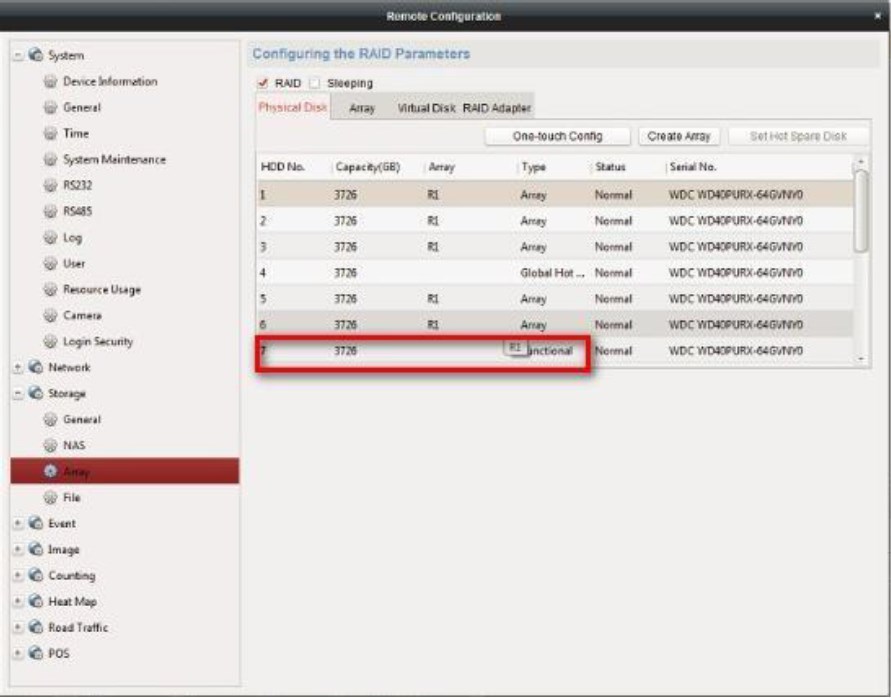Select Login Security in the System tree
This screenshot has width=891, height=698.
point(98,342)
